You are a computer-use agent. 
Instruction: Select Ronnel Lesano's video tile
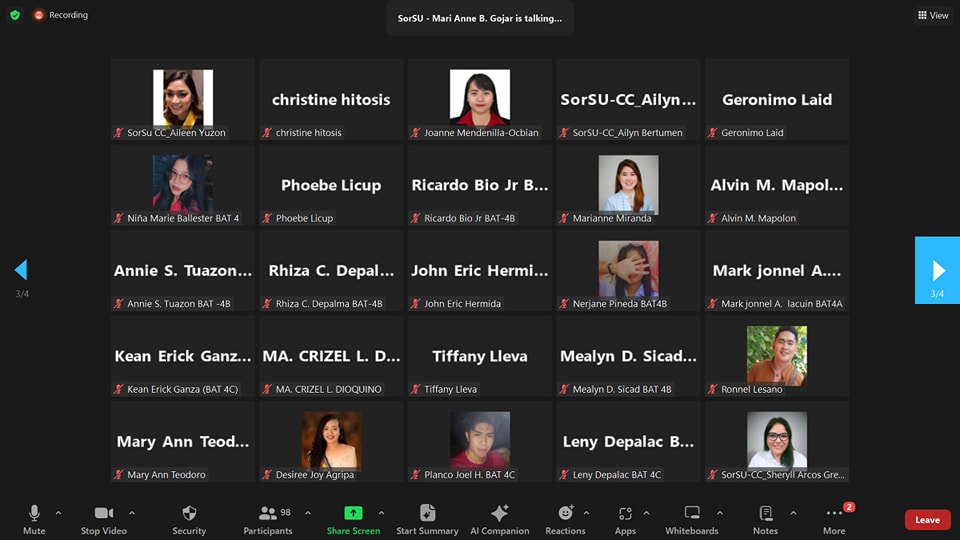coord(777,357)
